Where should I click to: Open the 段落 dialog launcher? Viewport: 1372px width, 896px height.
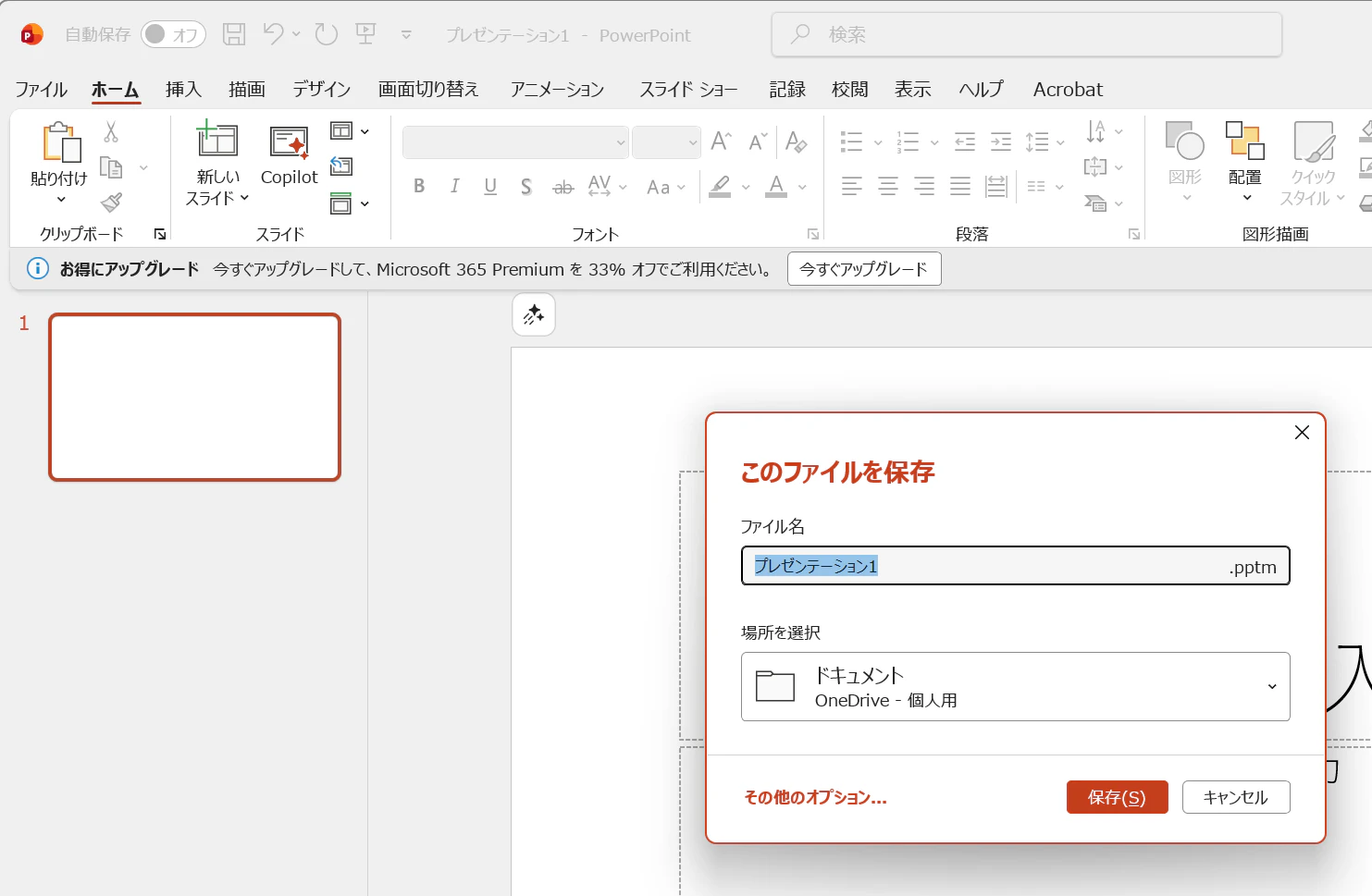pos(1134,234)
